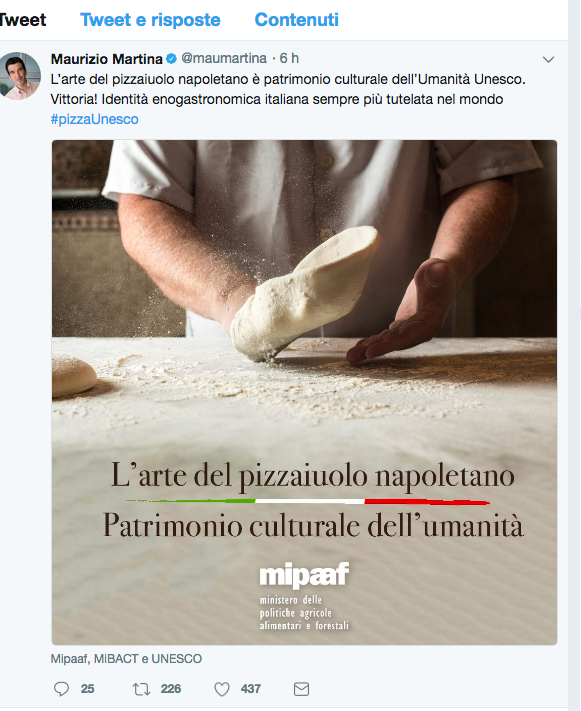Click the 437 likes count

coord(251,689)
